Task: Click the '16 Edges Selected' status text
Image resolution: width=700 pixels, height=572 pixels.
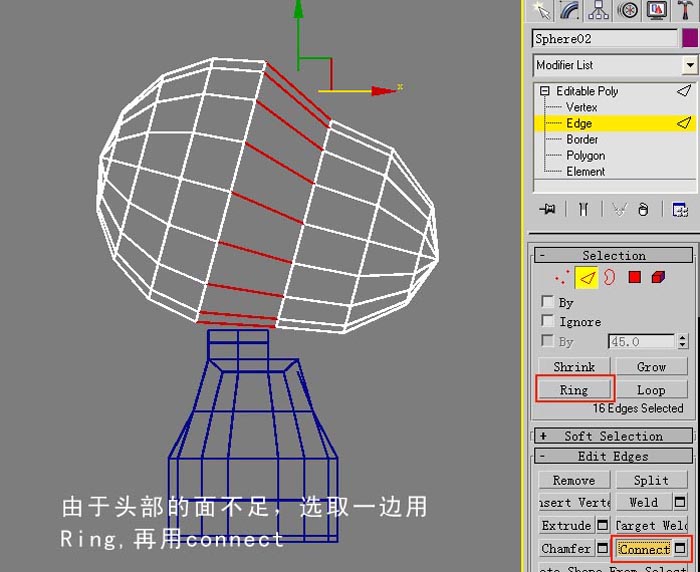Action: 638,408
